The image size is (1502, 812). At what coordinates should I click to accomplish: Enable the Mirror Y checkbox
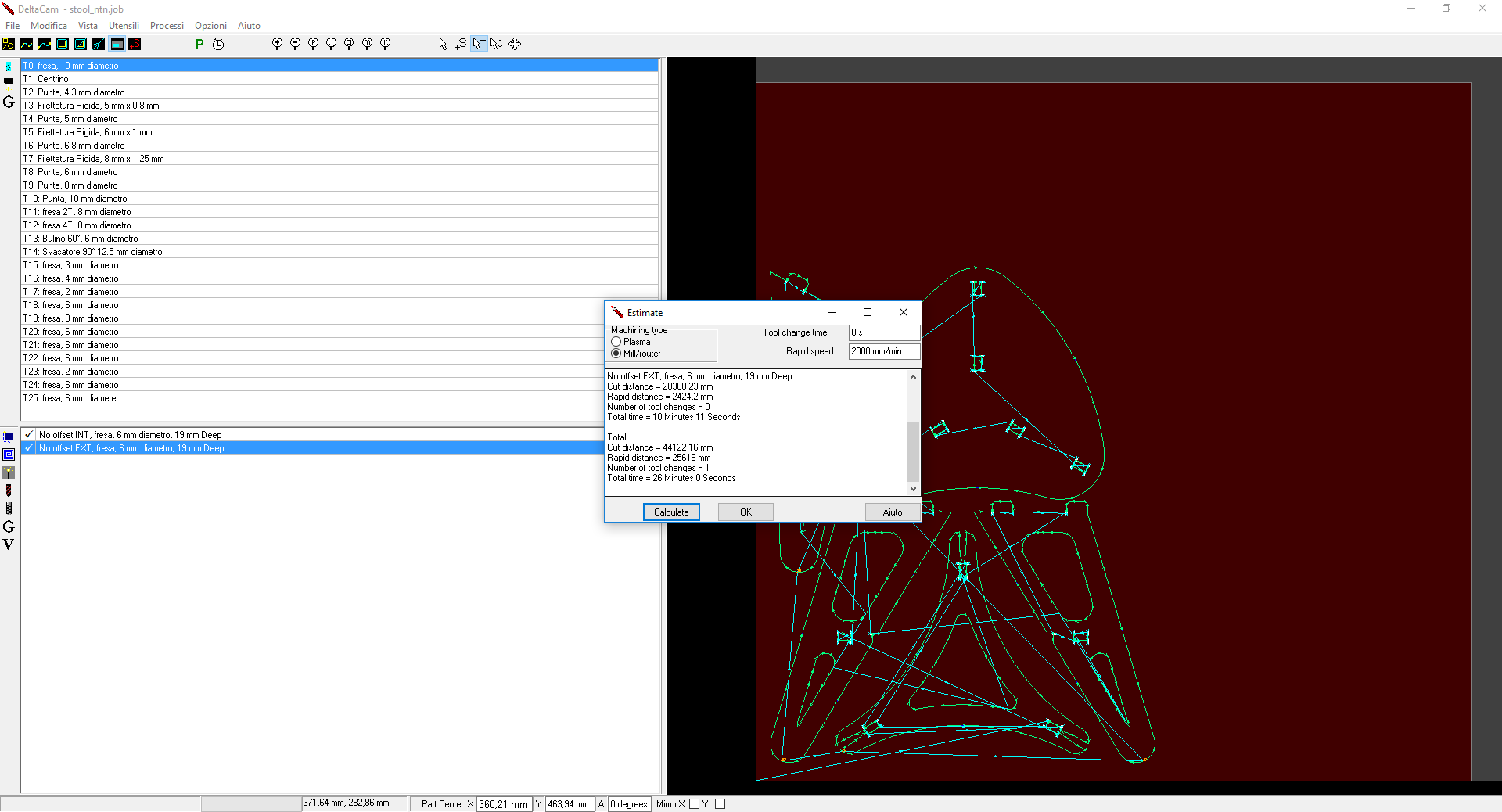coord(720,804)
